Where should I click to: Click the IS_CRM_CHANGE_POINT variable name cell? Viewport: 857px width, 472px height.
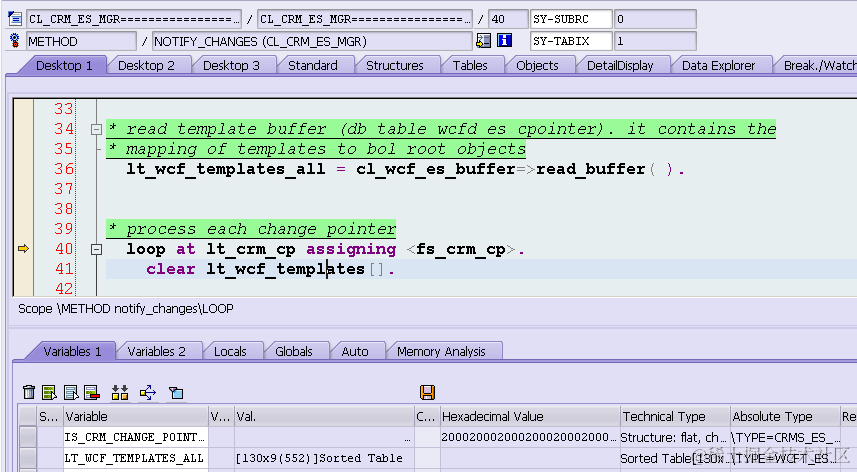coord(136,437)
